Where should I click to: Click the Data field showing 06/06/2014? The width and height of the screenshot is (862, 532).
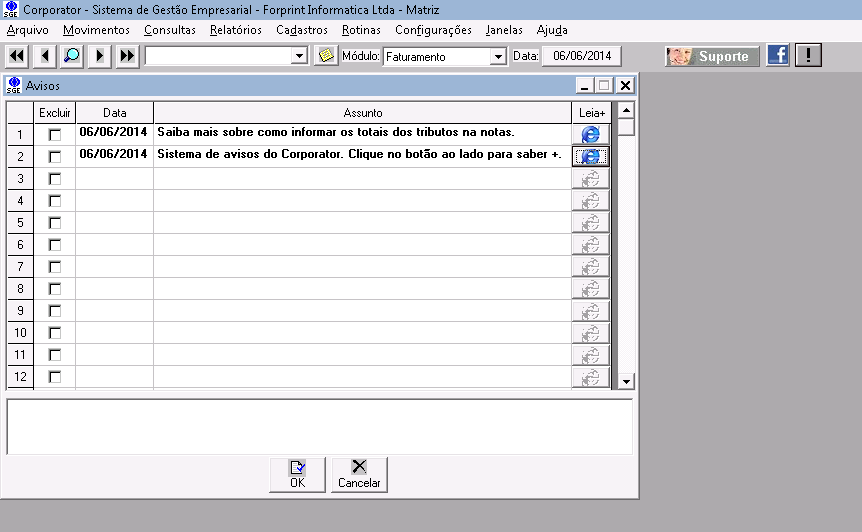(x=581, y=56)
